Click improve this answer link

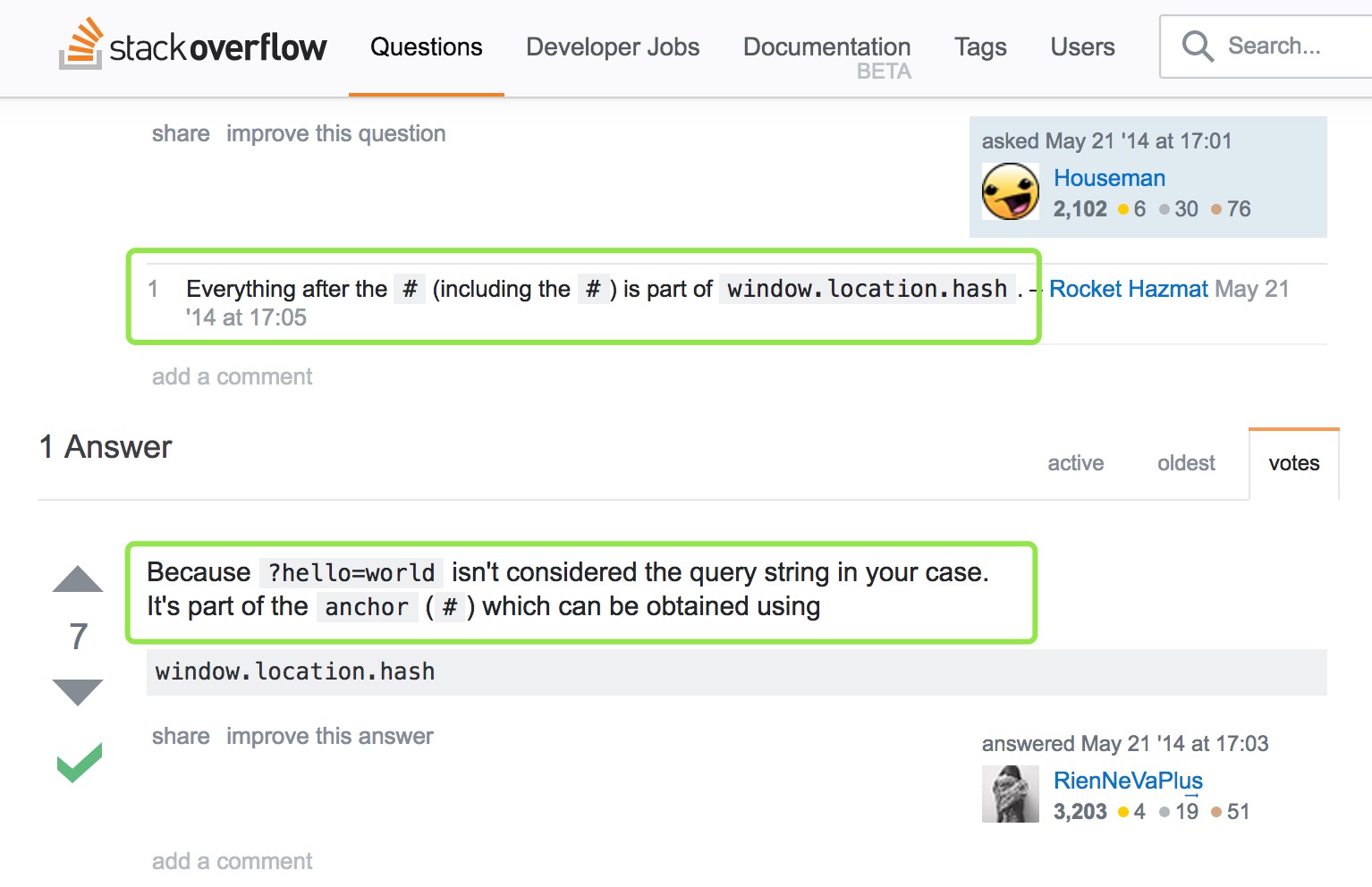tap(329, 736)
